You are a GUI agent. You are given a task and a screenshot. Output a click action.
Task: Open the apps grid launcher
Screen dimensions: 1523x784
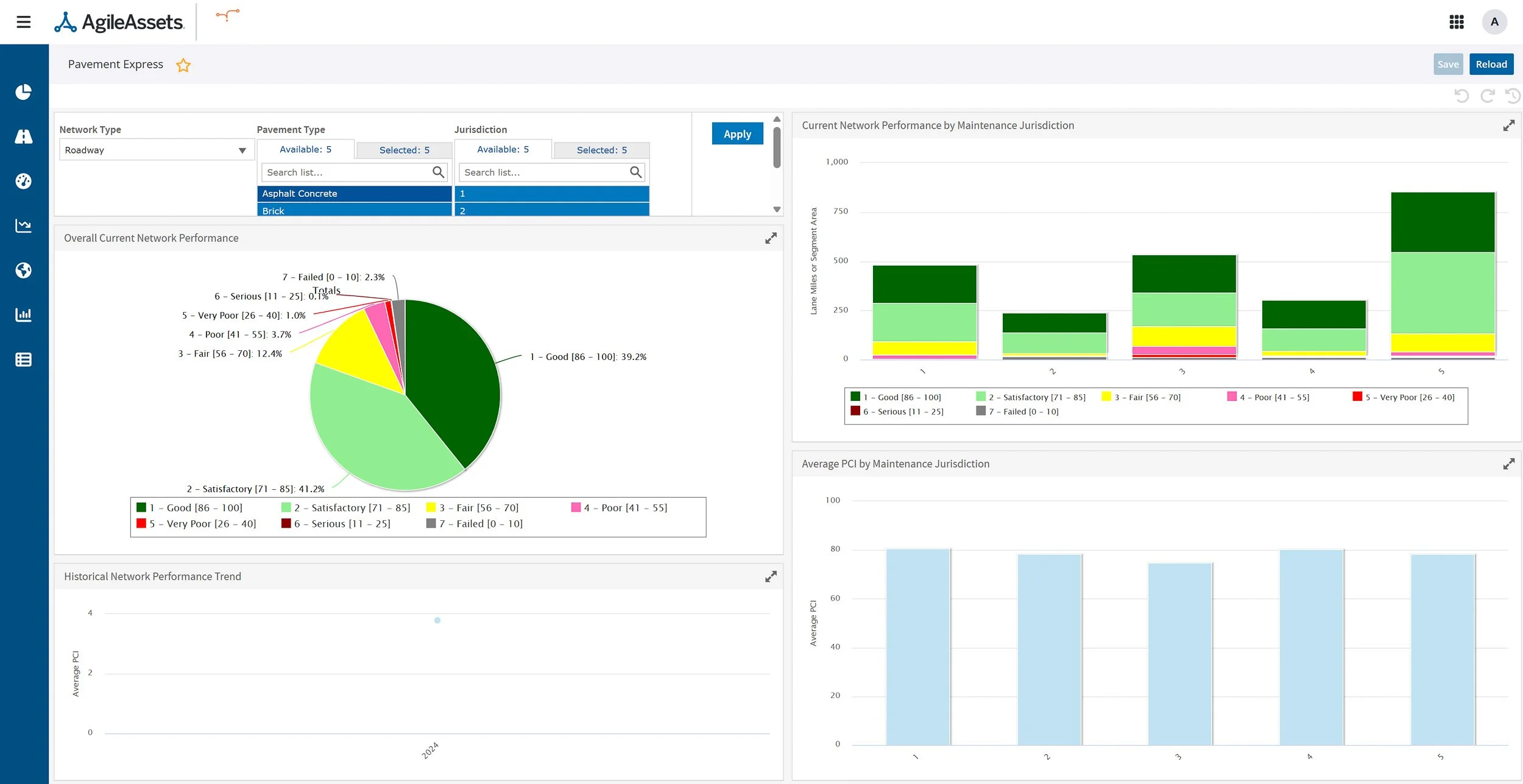click(x=1456, y=22)
